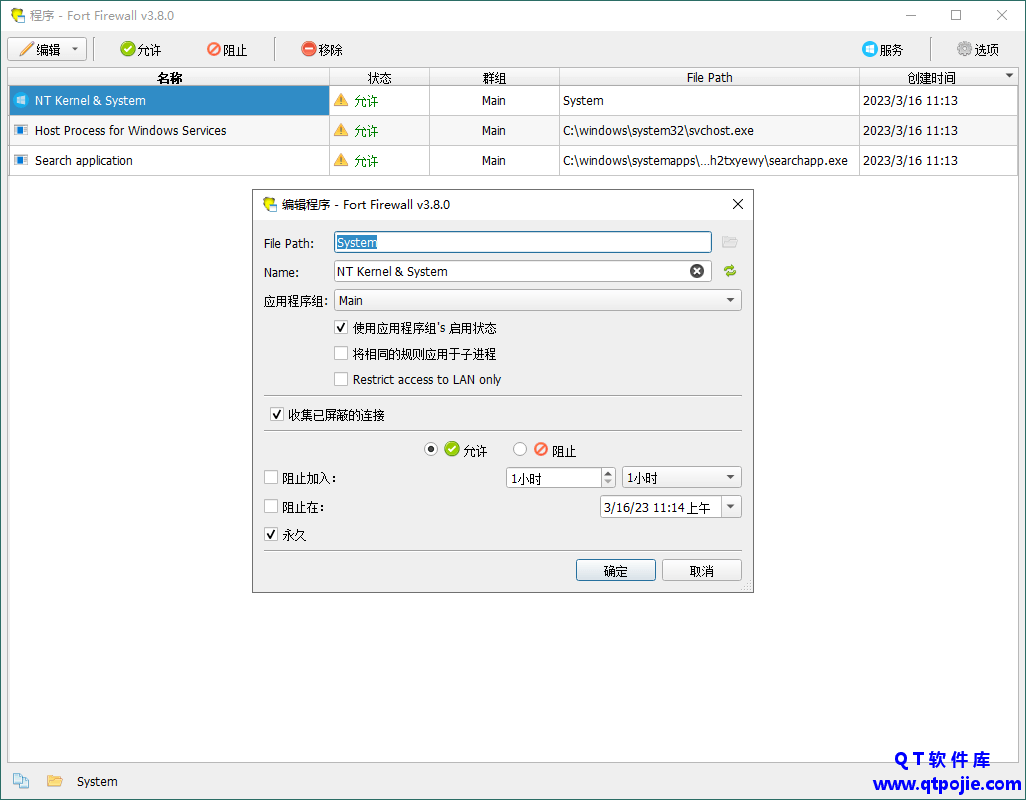Viewport: 1026px width, 800px height.
Task: Toggle 收集已屏蔽的连接 checkbox
Action: [277, 415]
